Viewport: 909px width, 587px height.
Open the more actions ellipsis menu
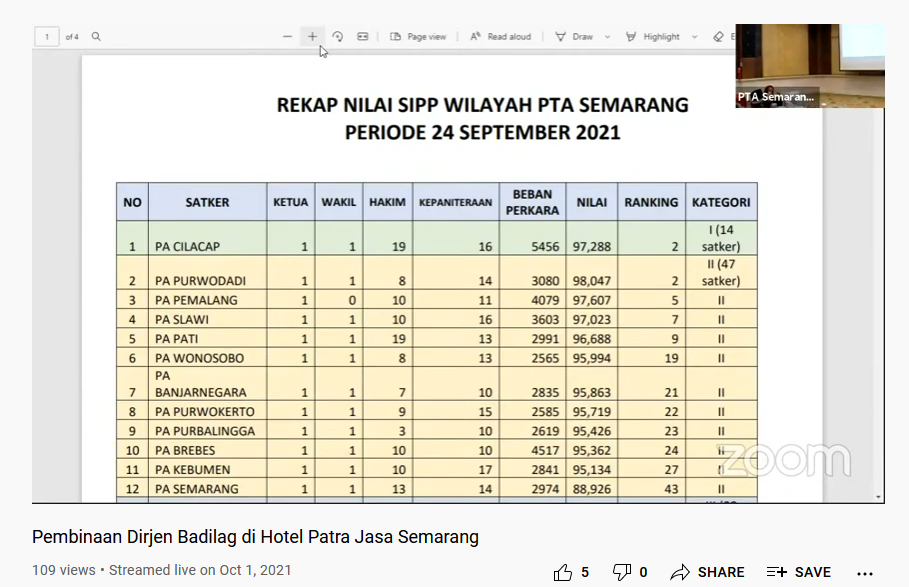pos(866,572)
